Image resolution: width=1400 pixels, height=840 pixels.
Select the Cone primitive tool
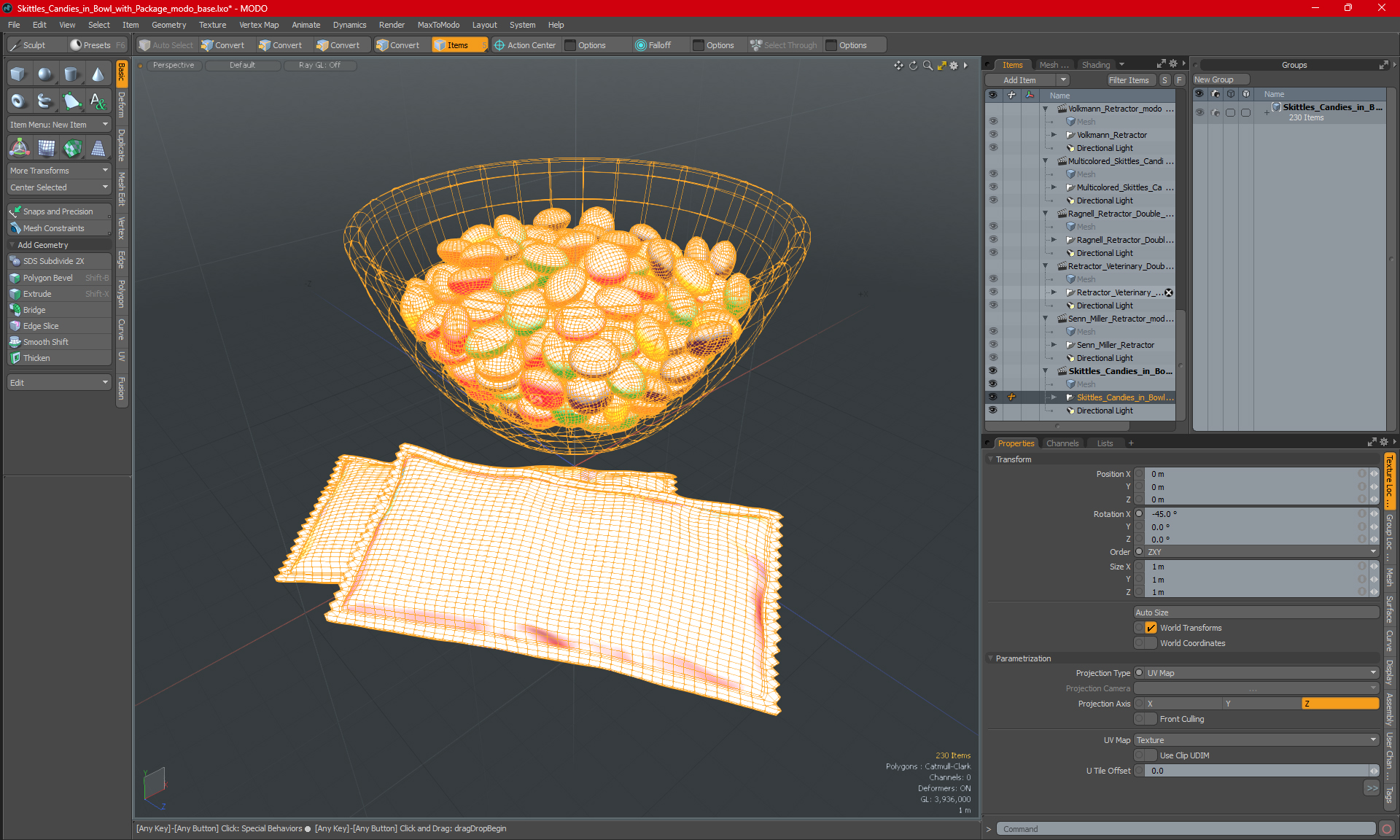tap(98, 74)
